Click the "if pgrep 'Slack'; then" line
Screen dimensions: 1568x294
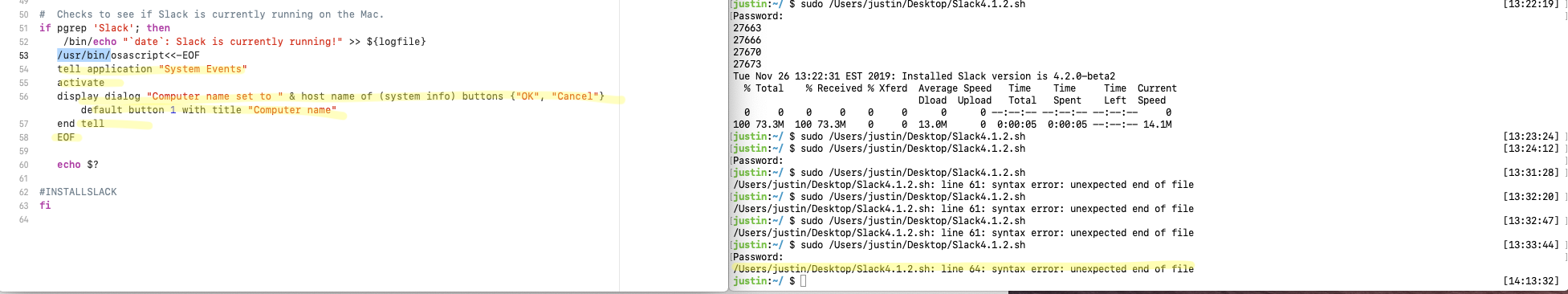coord(104,28)
